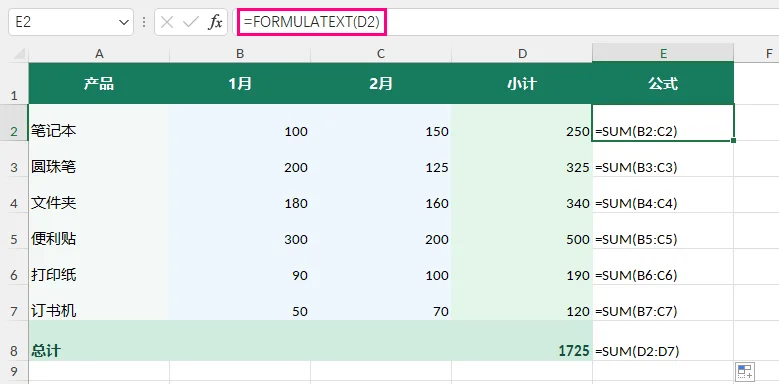Open the Auto Fill Options icon
This screenshot has height=384, width=779.
[x=745, y=371]
